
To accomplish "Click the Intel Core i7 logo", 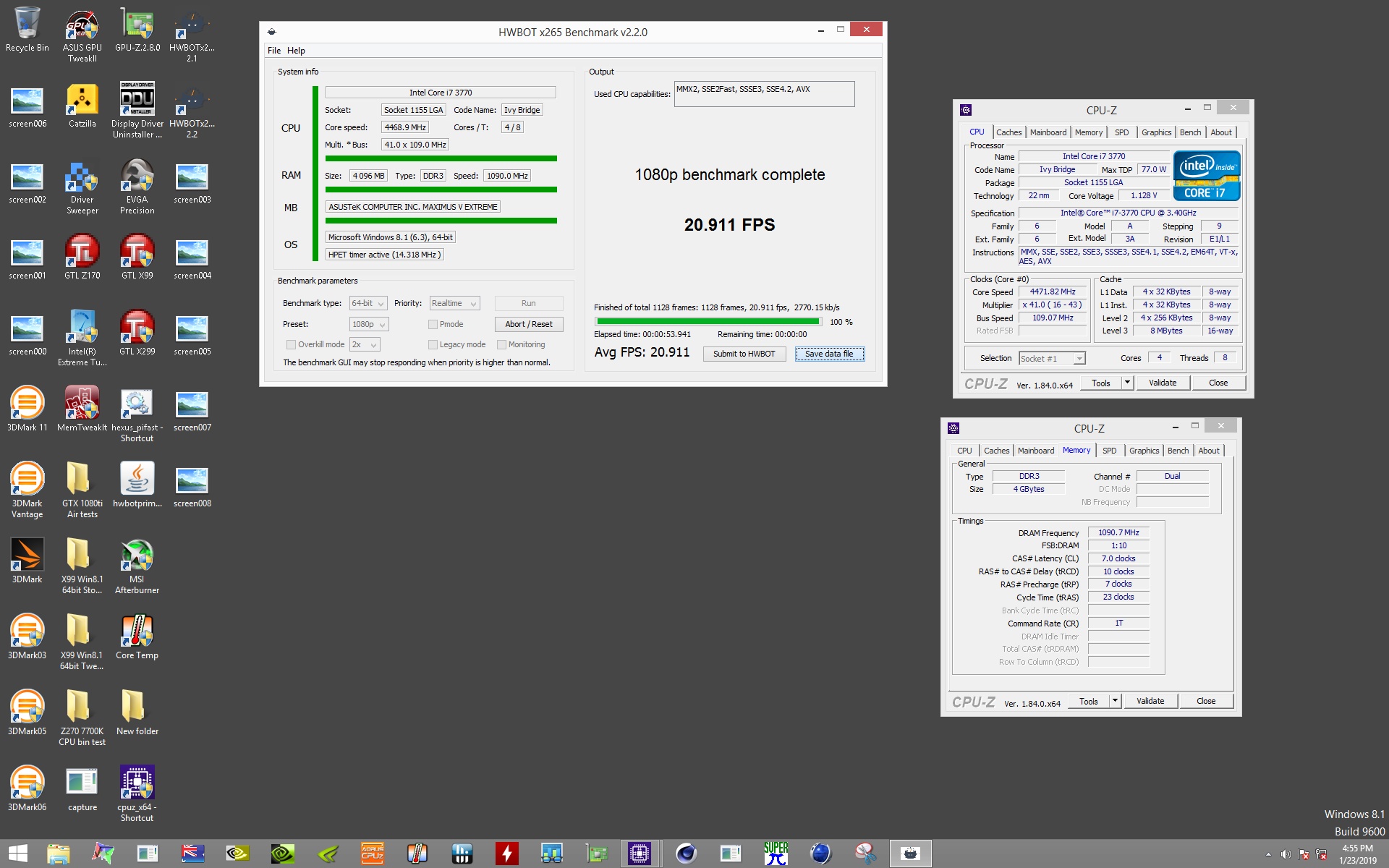I will pyautogui.click(x=1207, y=176).
